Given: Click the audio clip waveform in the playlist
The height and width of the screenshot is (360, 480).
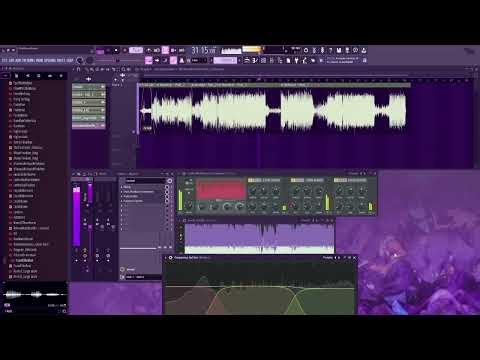Looking at the screenshot, I should point(273,110).
